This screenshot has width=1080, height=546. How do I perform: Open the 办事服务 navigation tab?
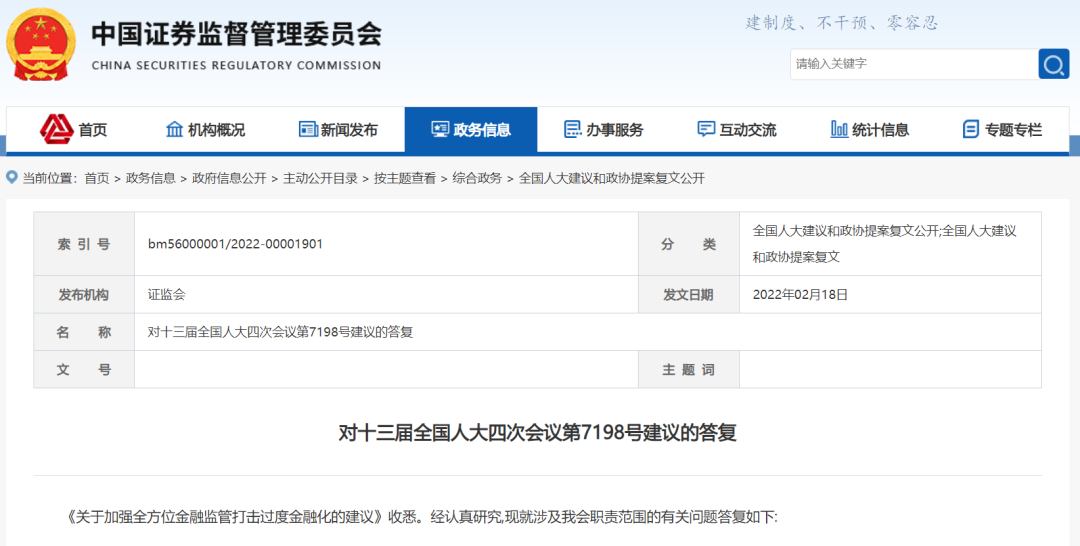[603, 129]
